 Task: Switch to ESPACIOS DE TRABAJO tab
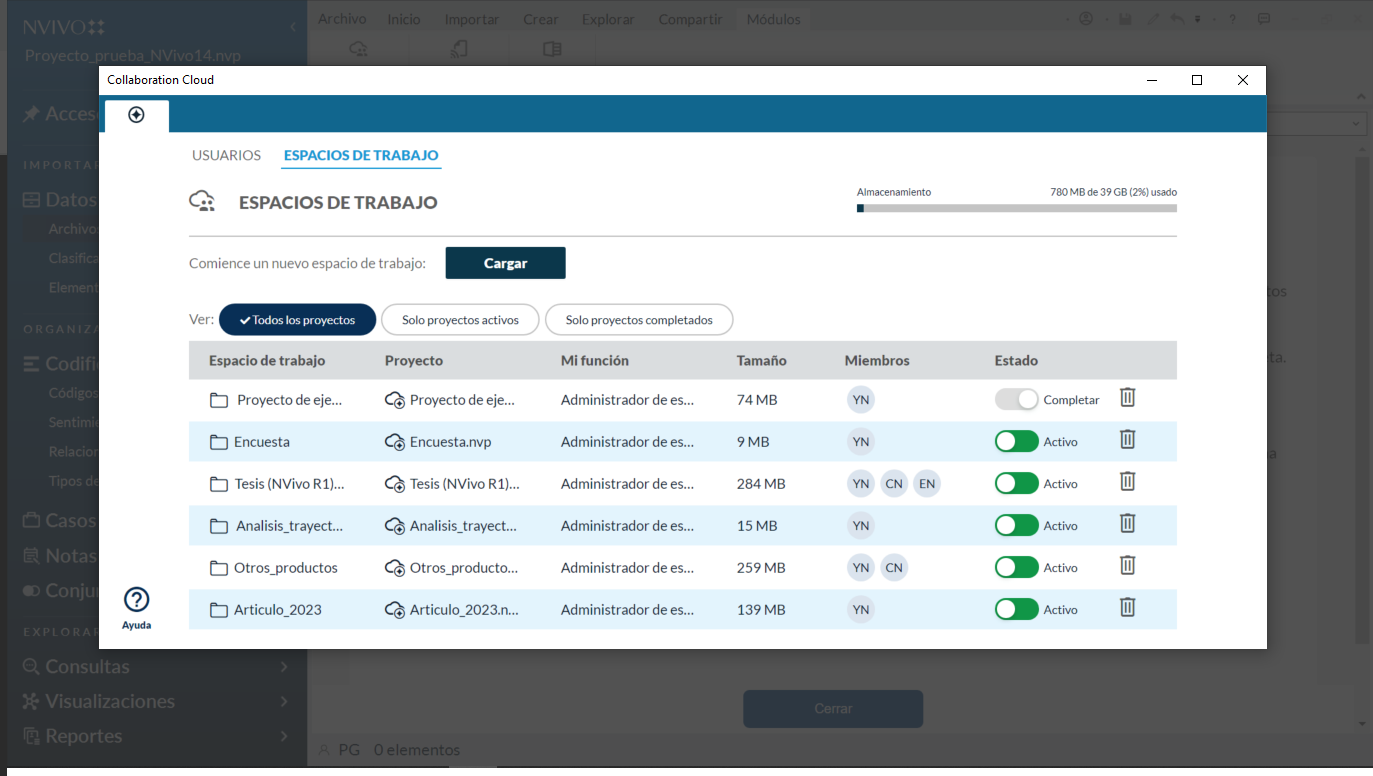pyautogui.click(x=361, y=155)
